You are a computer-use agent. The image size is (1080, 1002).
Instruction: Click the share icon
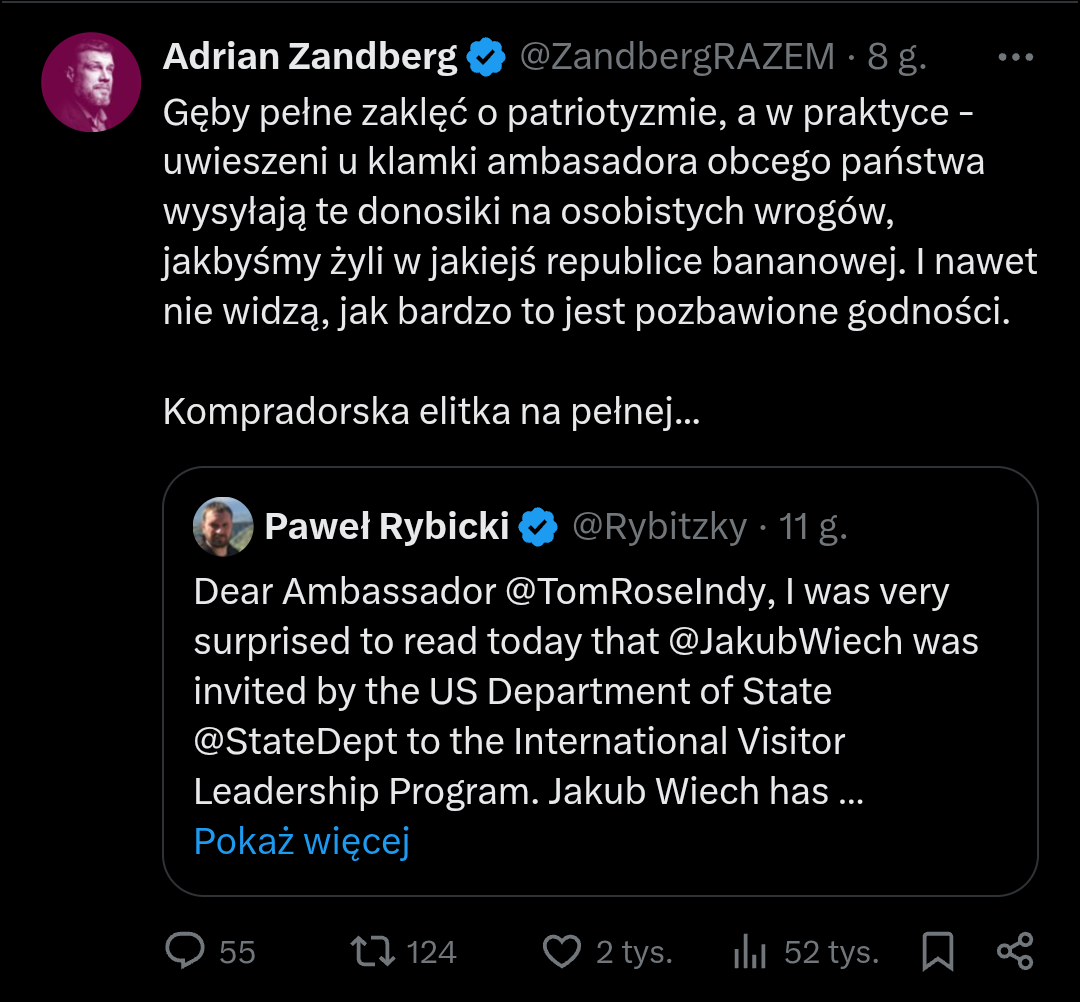click(1015, 951)
